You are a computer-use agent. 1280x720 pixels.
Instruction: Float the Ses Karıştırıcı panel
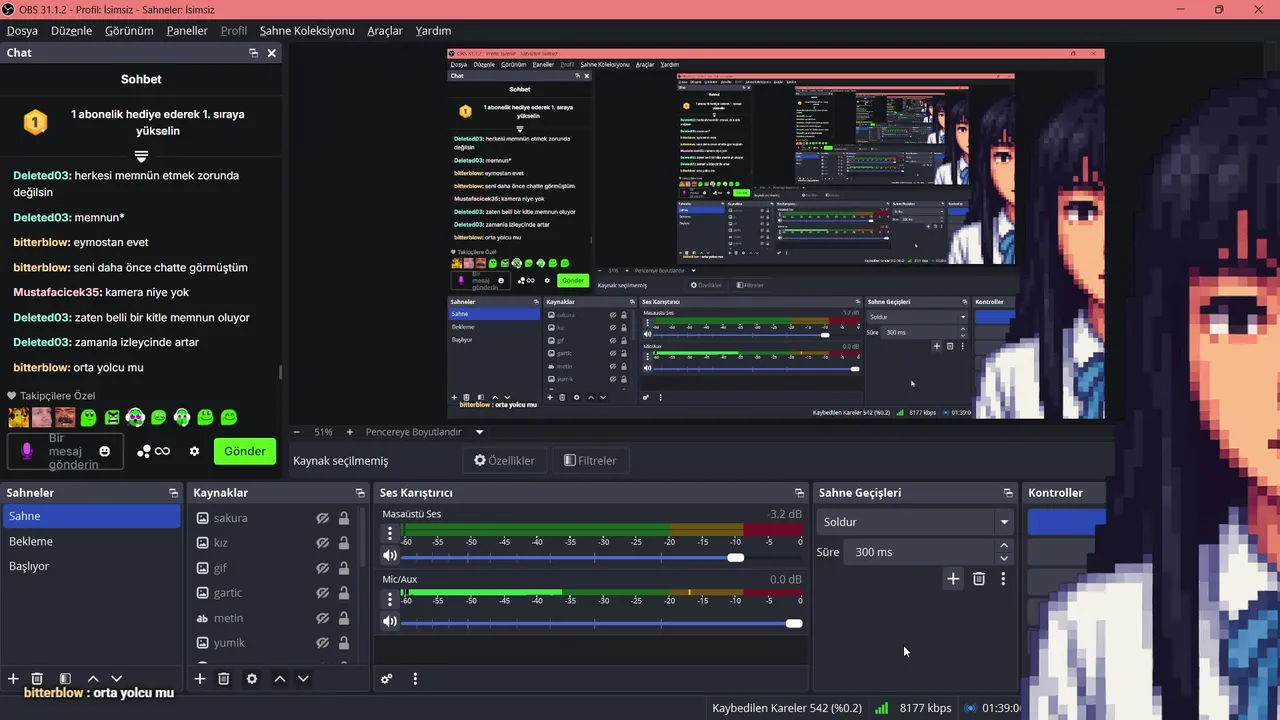coord(799,493)
